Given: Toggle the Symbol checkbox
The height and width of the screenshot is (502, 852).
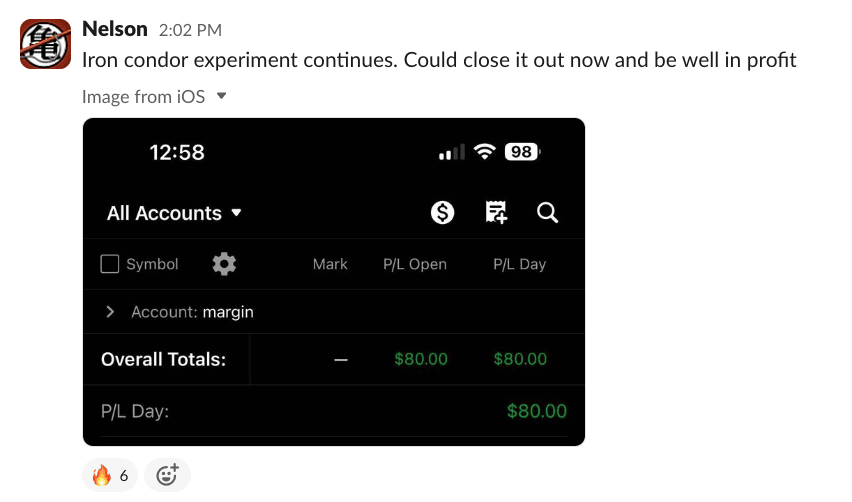Looking at the screenshot, I should 111,264.
